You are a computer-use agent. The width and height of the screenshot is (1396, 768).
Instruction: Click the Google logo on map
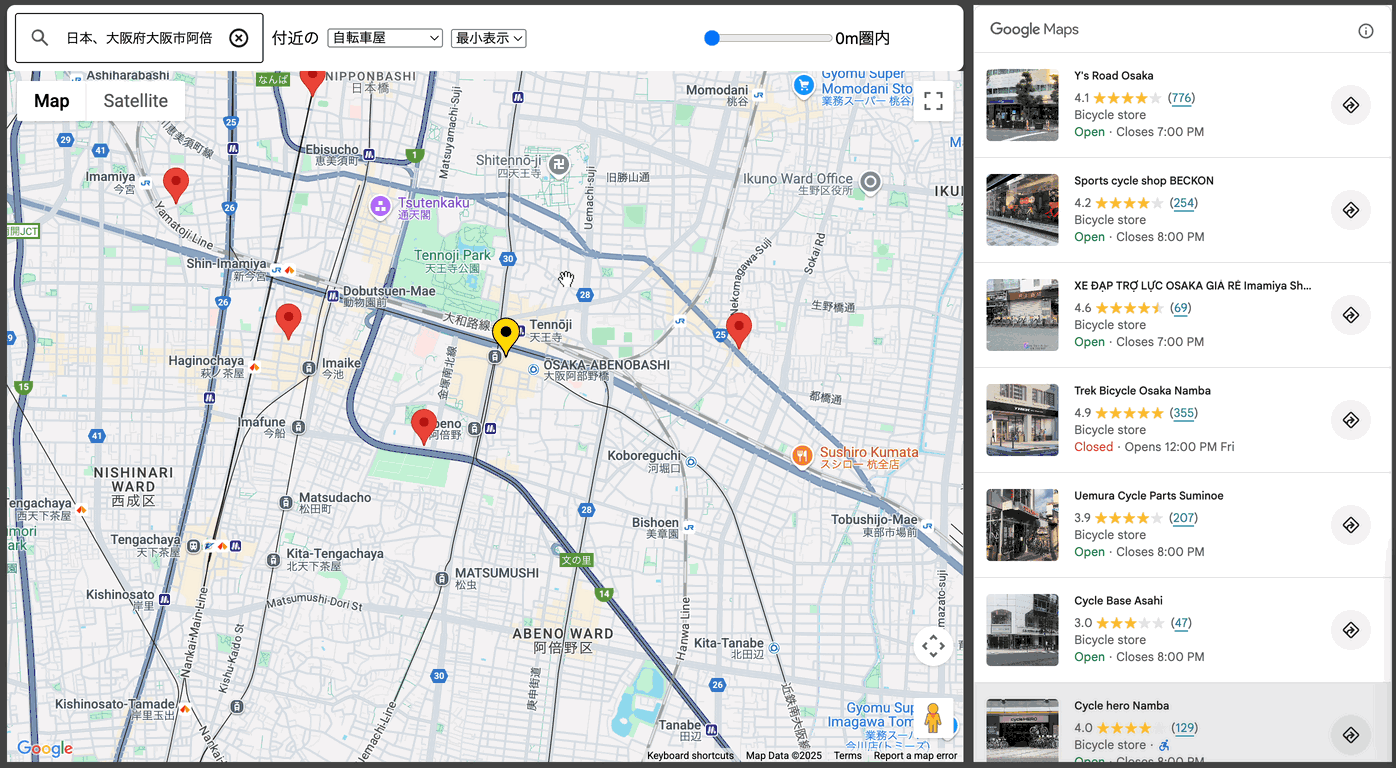pos(45,749)
